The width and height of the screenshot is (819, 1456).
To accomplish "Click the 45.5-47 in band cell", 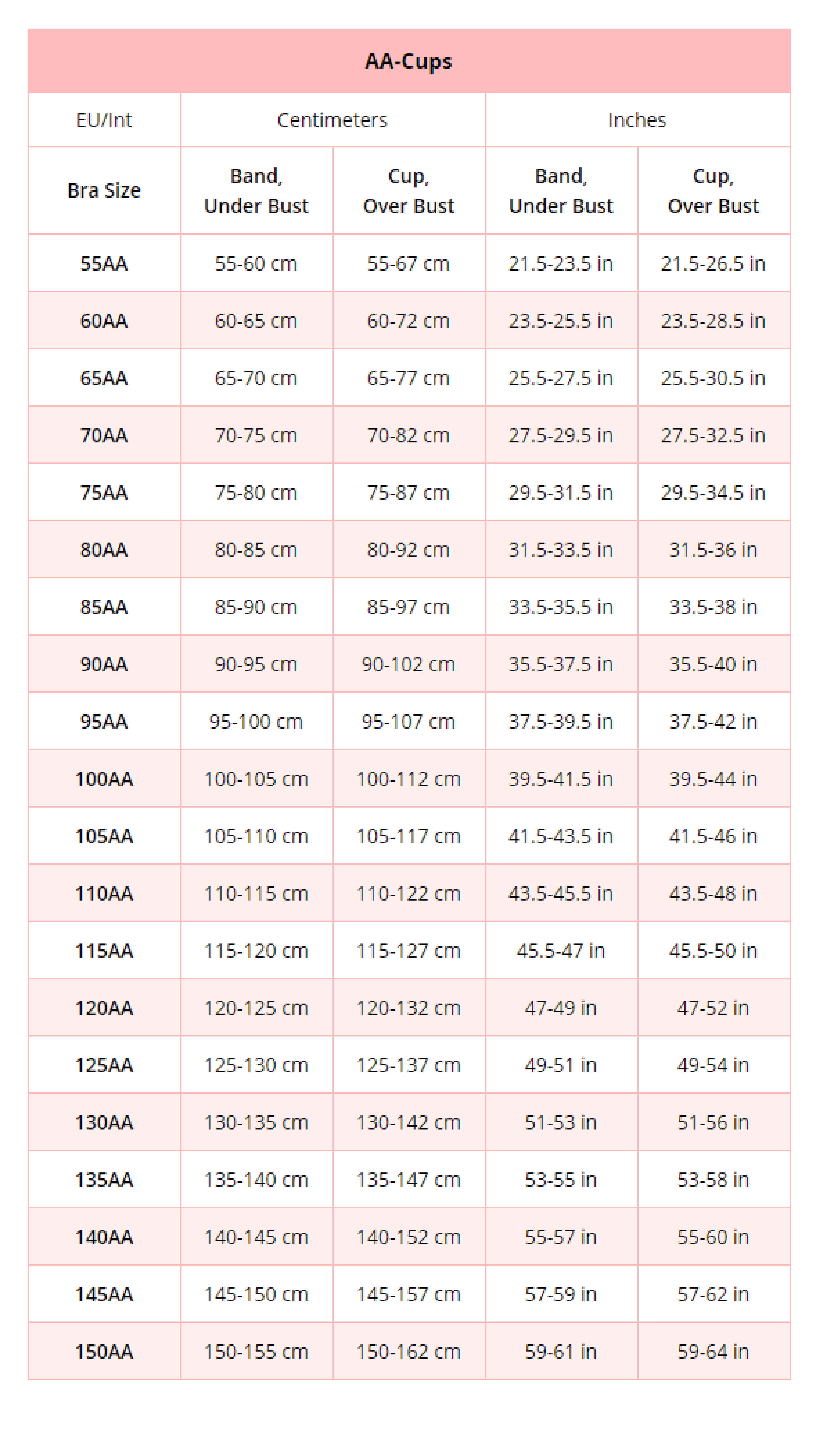I will click(x=561, y=951).
